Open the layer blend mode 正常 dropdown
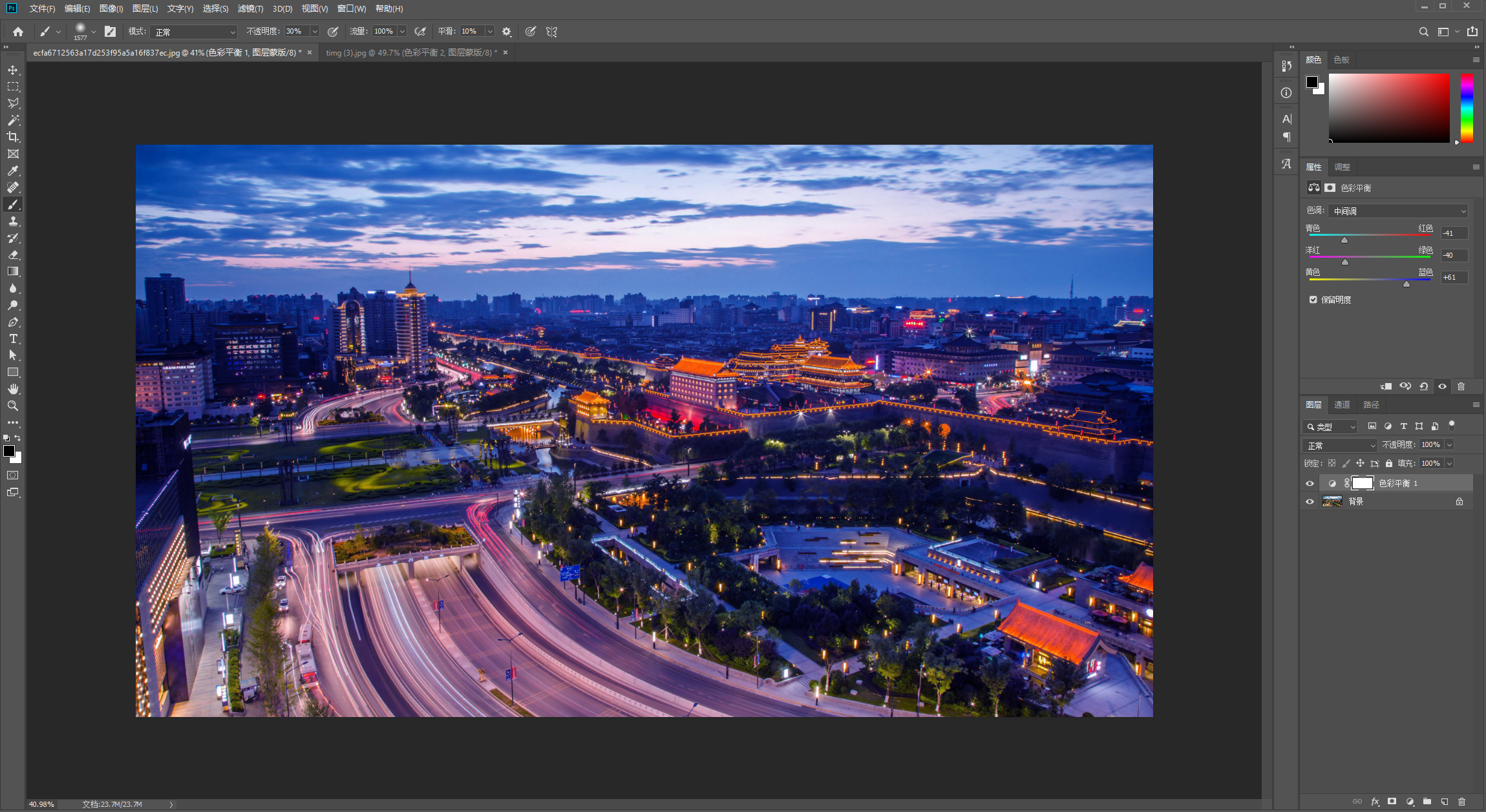 [1341, 445]
